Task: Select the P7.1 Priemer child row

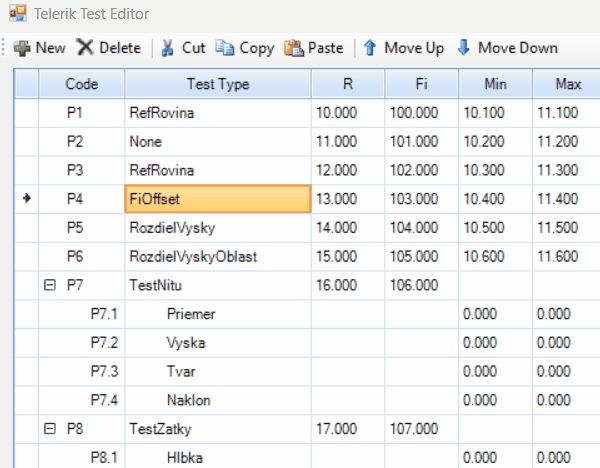Action: tap(190, 314)
